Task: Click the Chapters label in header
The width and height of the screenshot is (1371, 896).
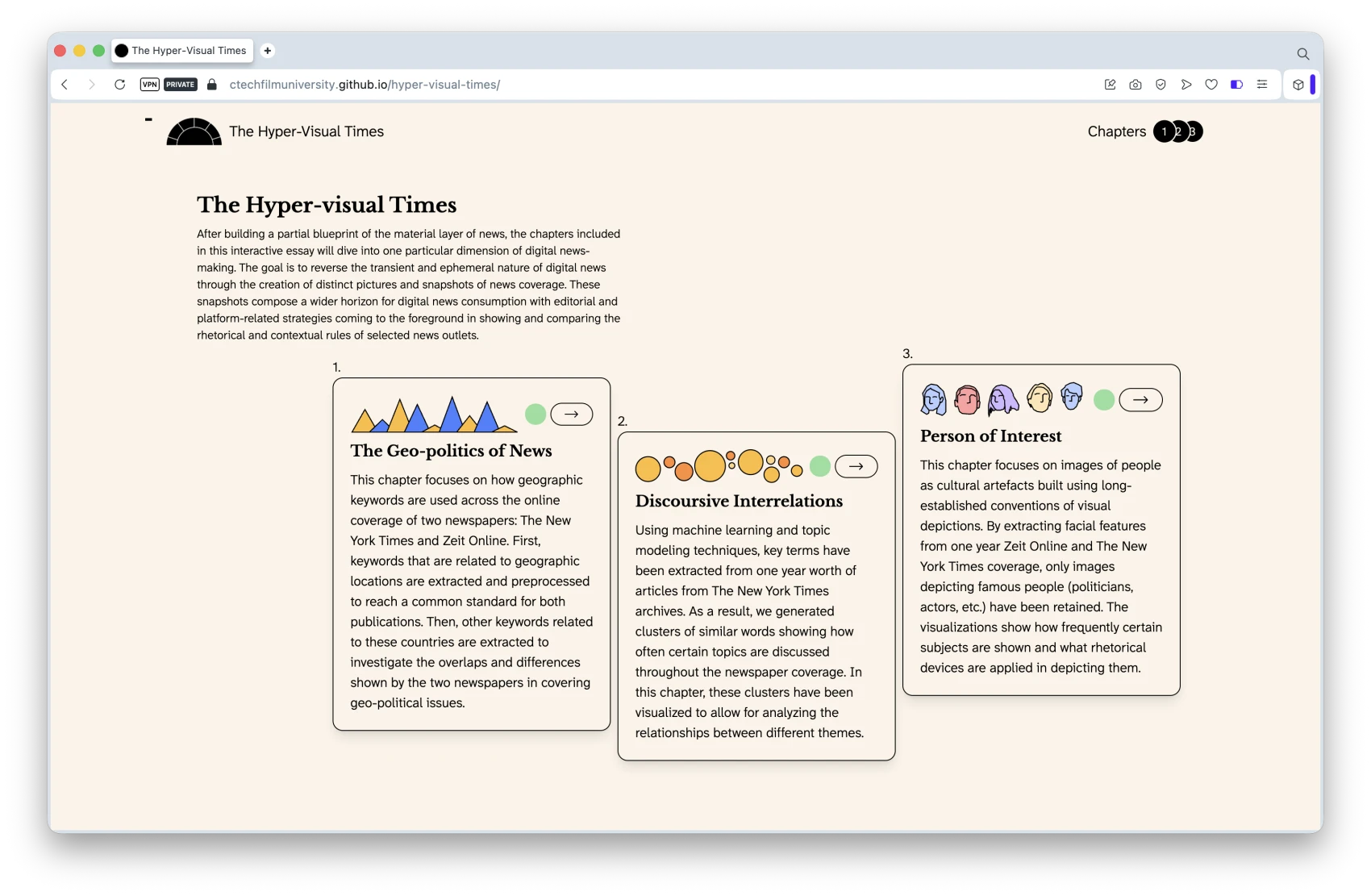Action: [1117, 131]
